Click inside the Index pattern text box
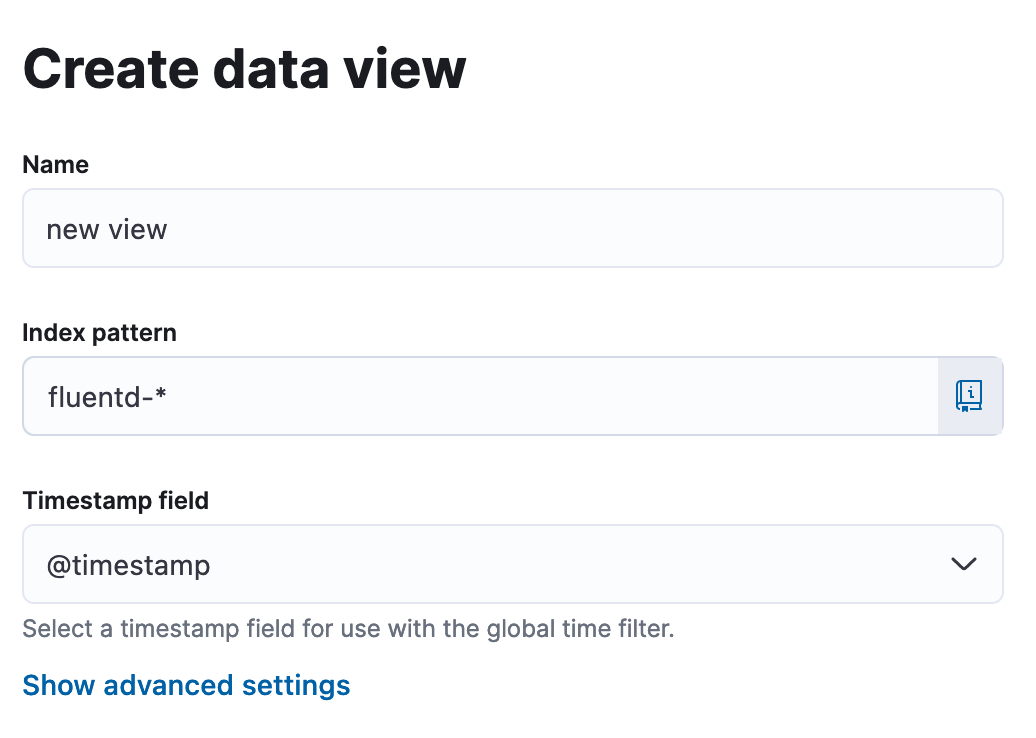1036x738 pixels. pyautogui.click(x=480, y=396)
